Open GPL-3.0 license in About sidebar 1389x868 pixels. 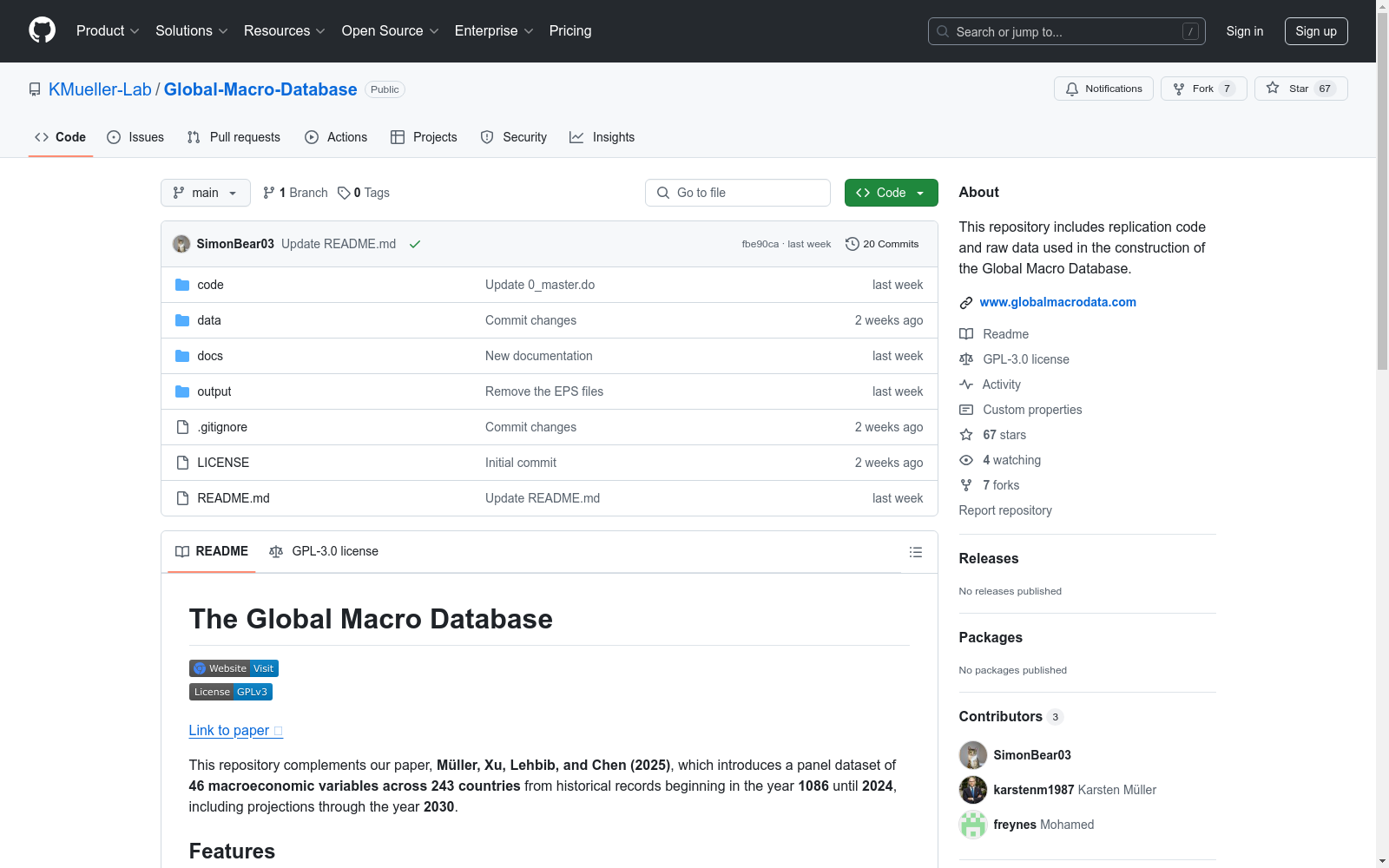tap(1014, 359)
